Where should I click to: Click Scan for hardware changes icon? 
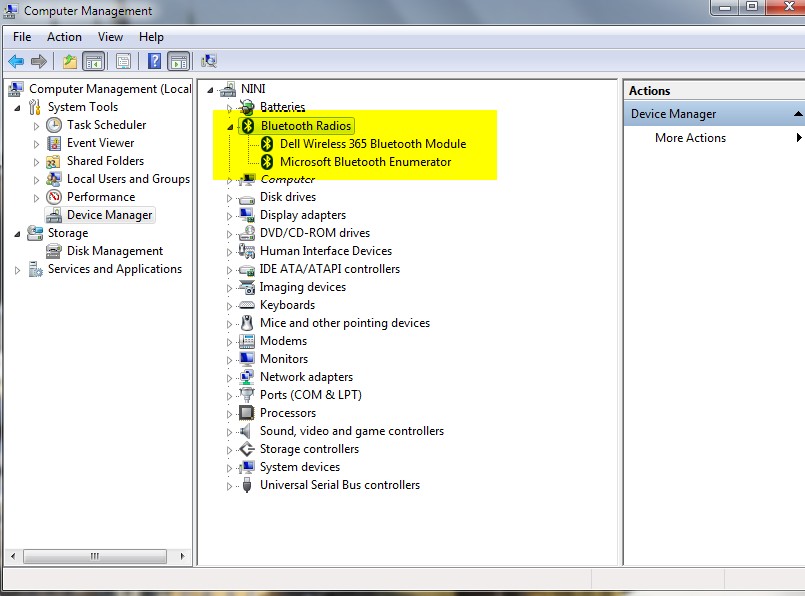point(209,61)
